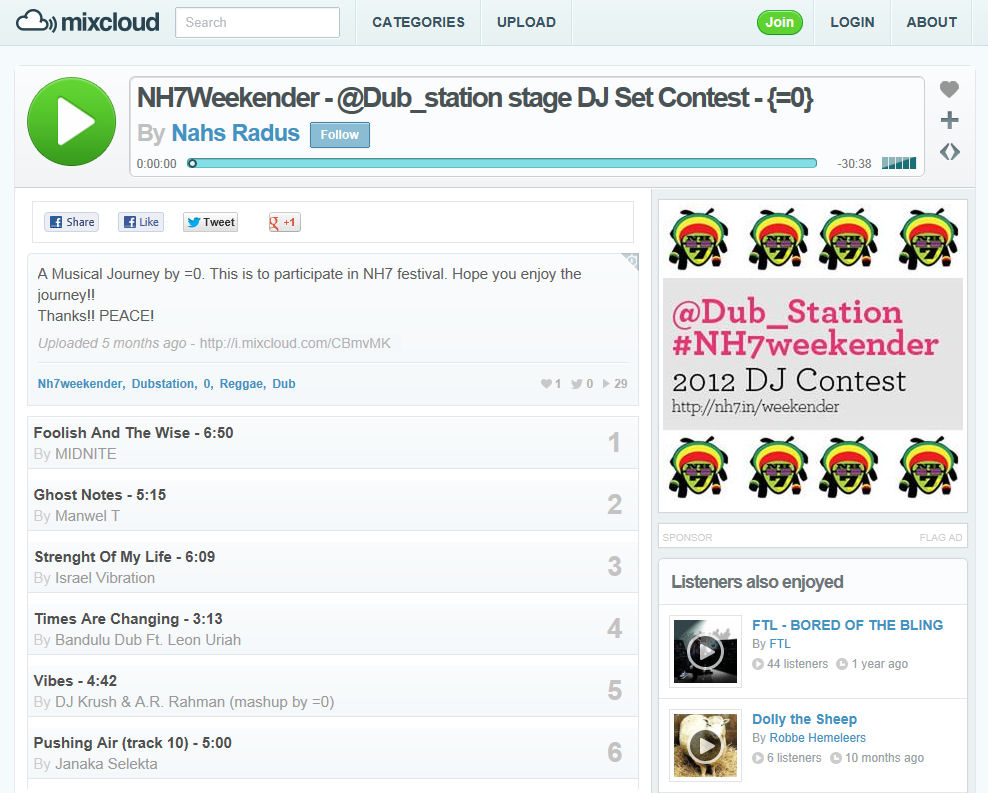Open the FTL artist link

[x=779, y=644]
